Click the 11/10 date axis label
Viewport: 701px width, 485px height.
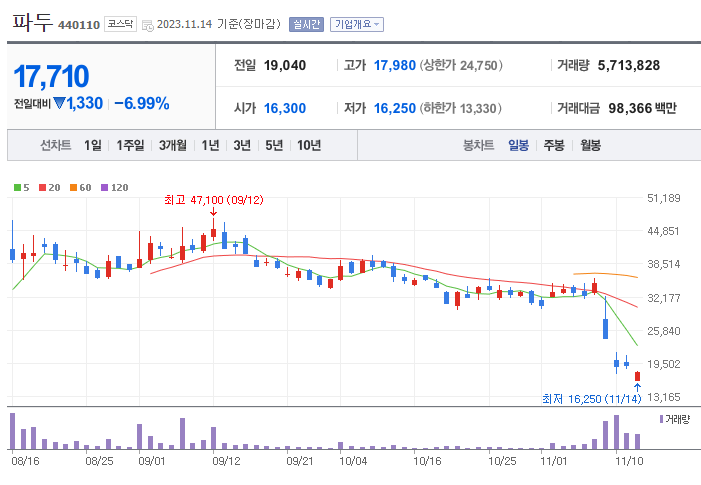pyautogui.click(x=629, y=461)
